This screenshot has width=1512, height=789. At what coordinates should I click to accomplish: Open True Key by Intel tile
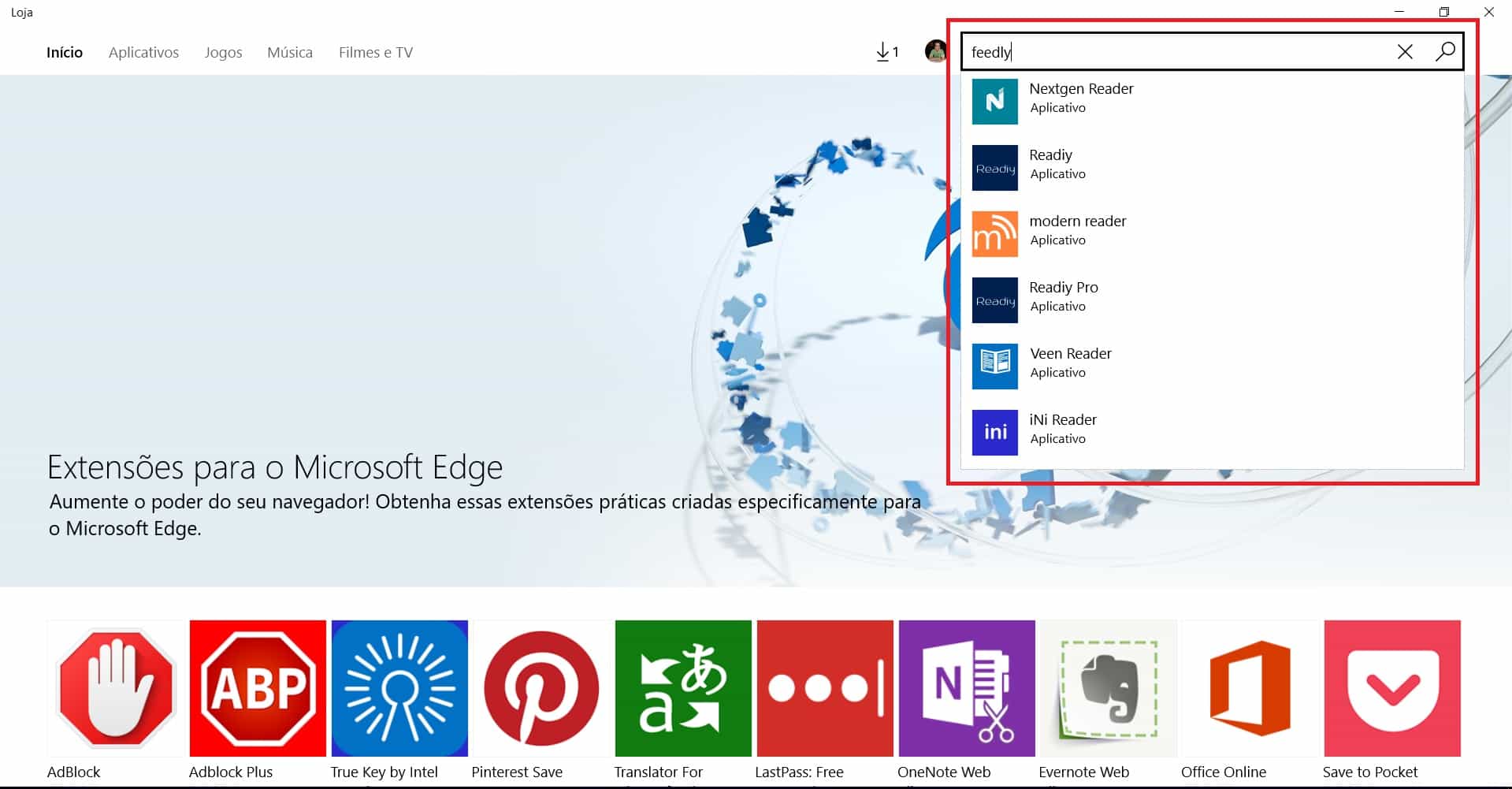[x=399, y=688]
